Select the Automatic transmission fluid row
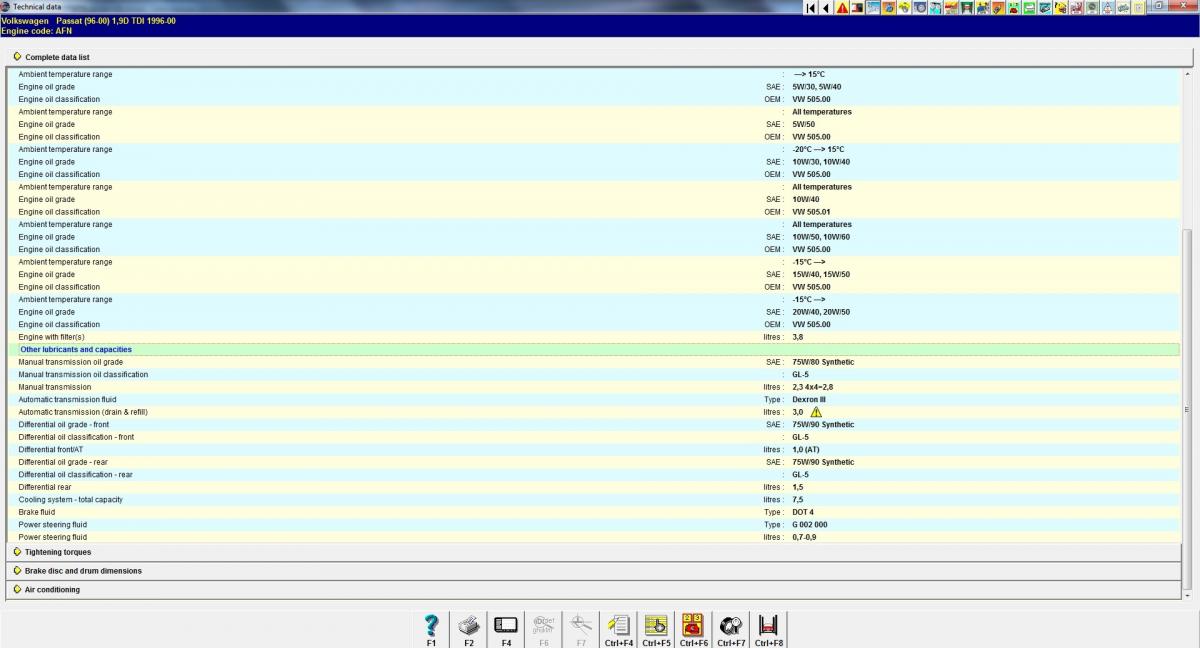The width and height of the screenshot is (1200, 648). [593, 400]
